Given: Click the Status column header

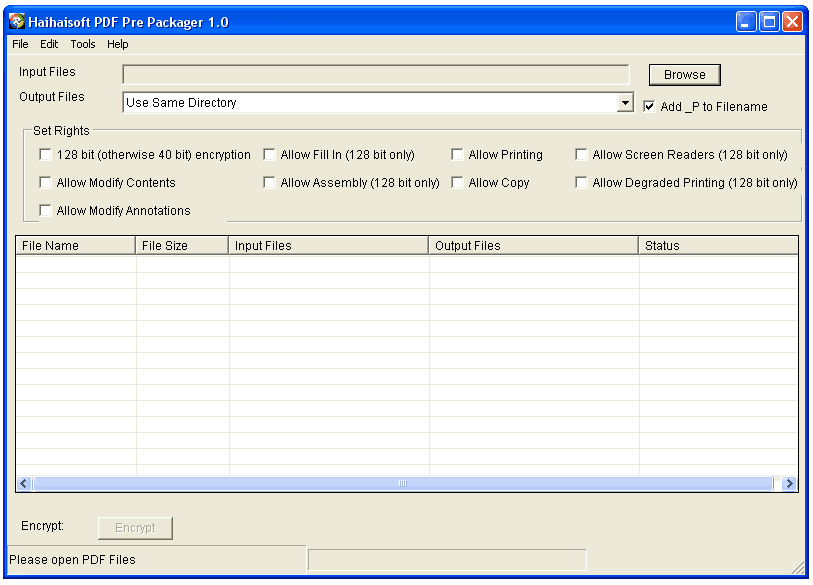Looking at the screenshot, I should click(718, 245).
